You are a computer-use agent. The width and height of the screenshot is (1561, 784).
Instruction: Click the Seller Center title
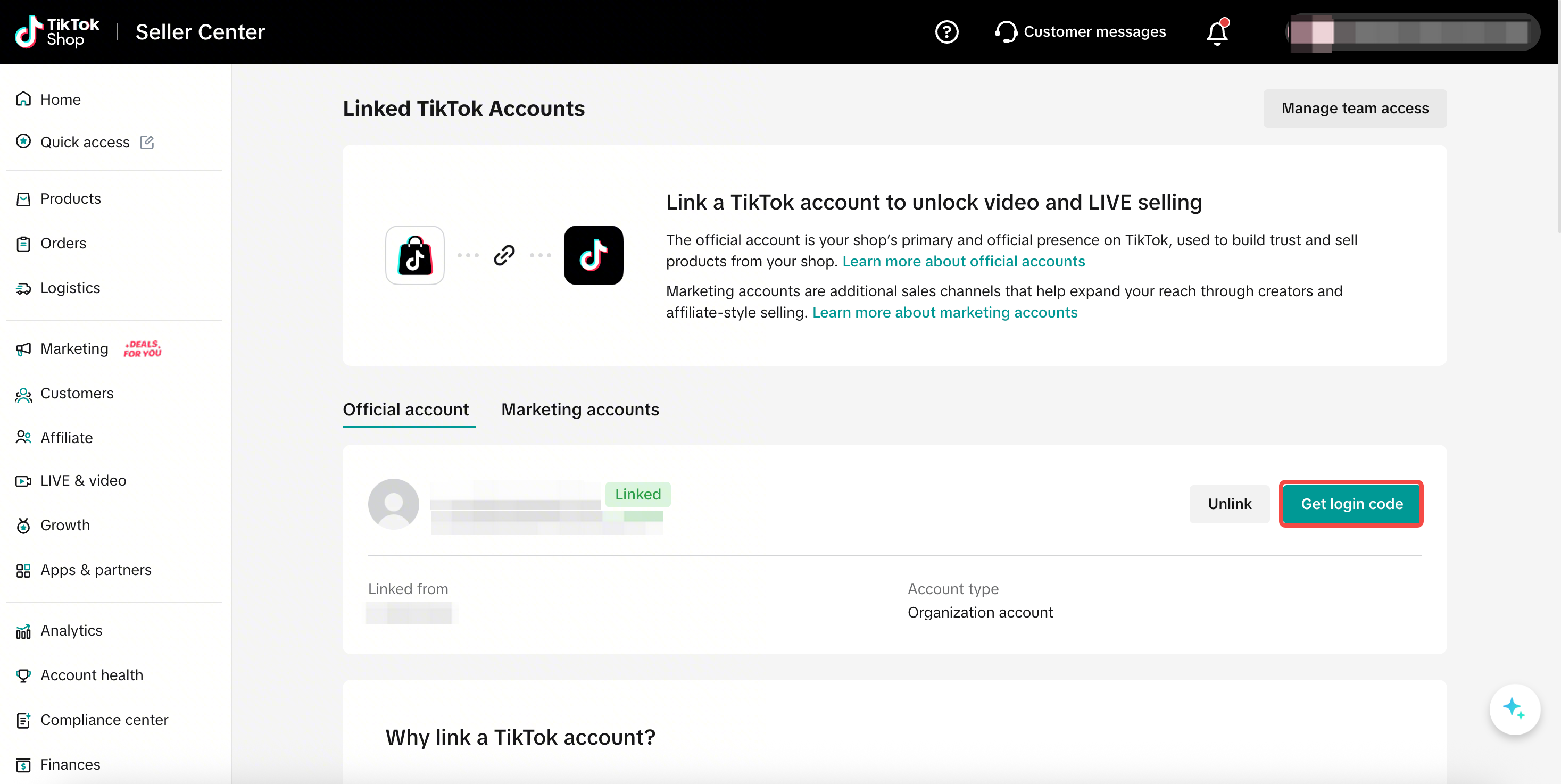click(x=200, y=31)
